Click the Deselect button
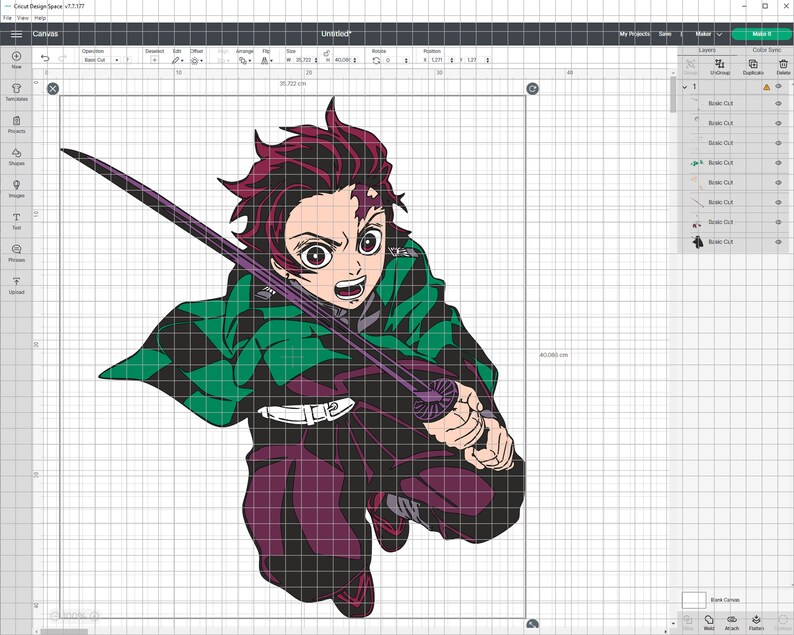This screenshot has height=635, width=794. coord(154,60)
